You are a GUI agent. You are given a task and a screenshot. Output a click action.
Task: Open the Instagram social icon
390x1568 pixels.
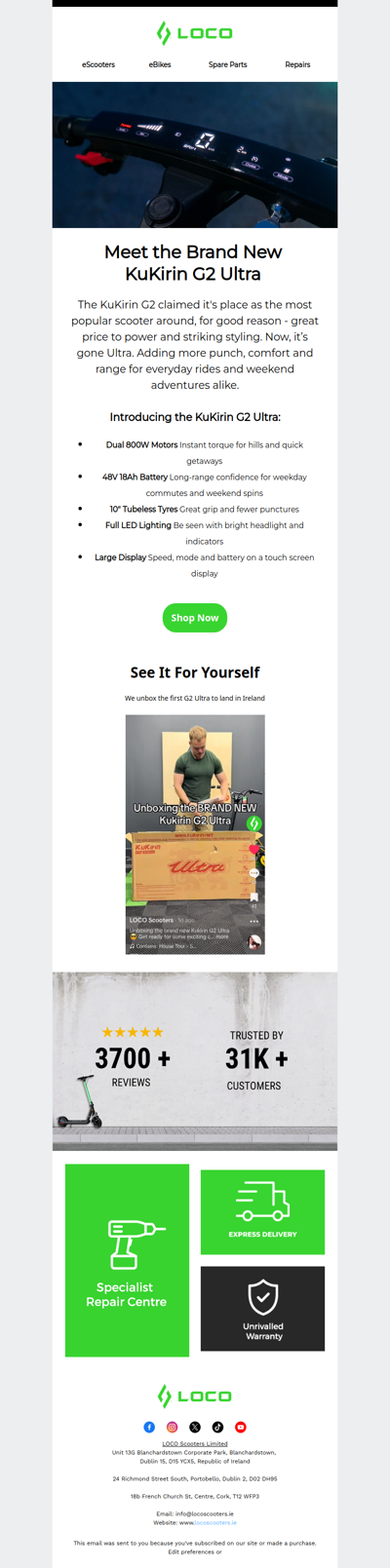(172, 1427)
